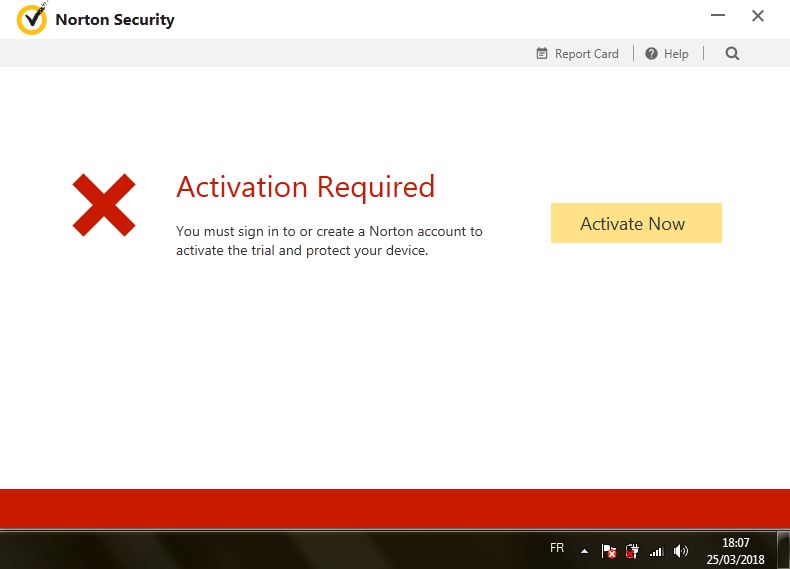Click the Activation Required heading
Screen dimensions: 790x569
[x=305, y=187]
